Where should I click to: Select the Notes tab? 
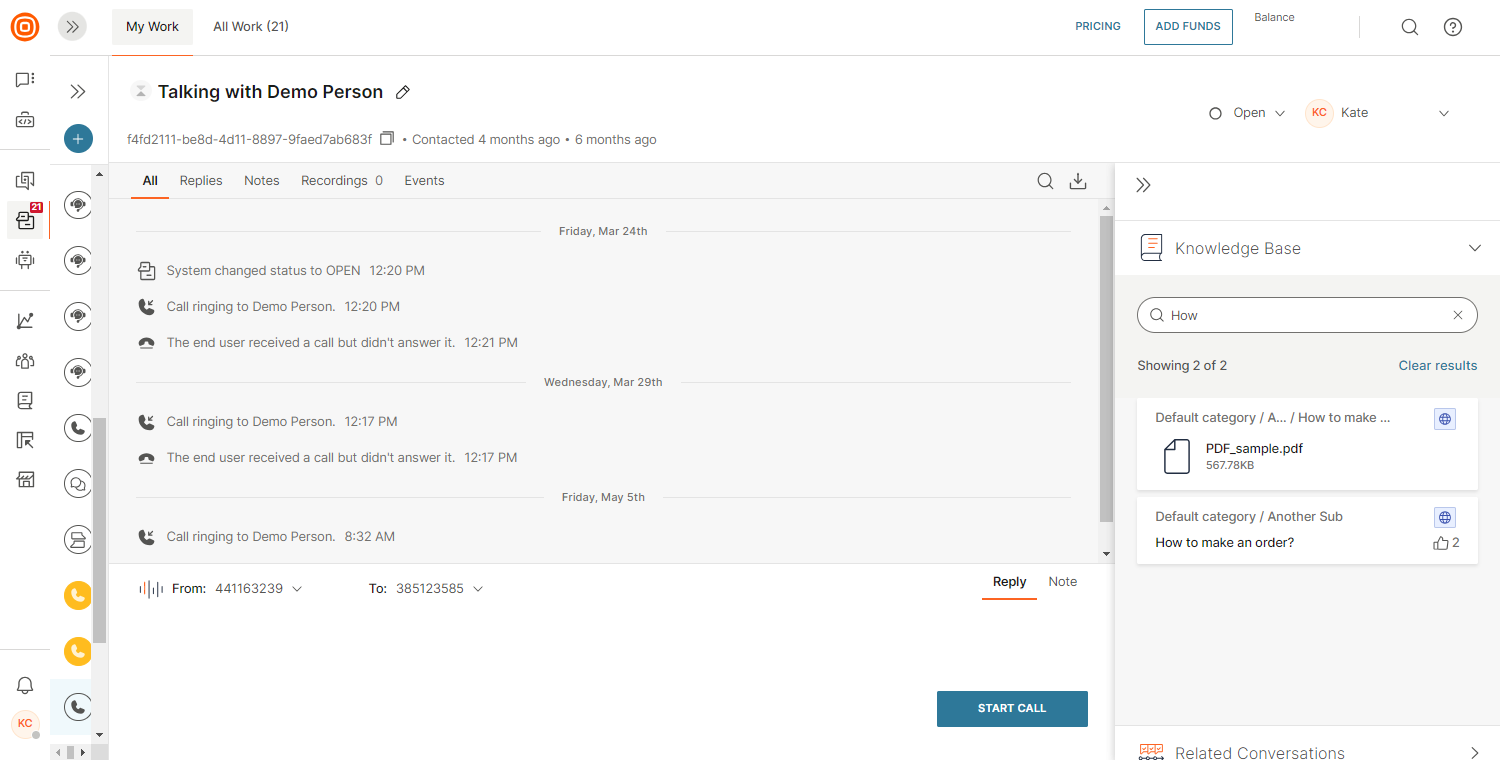click(x=262, y=181)
